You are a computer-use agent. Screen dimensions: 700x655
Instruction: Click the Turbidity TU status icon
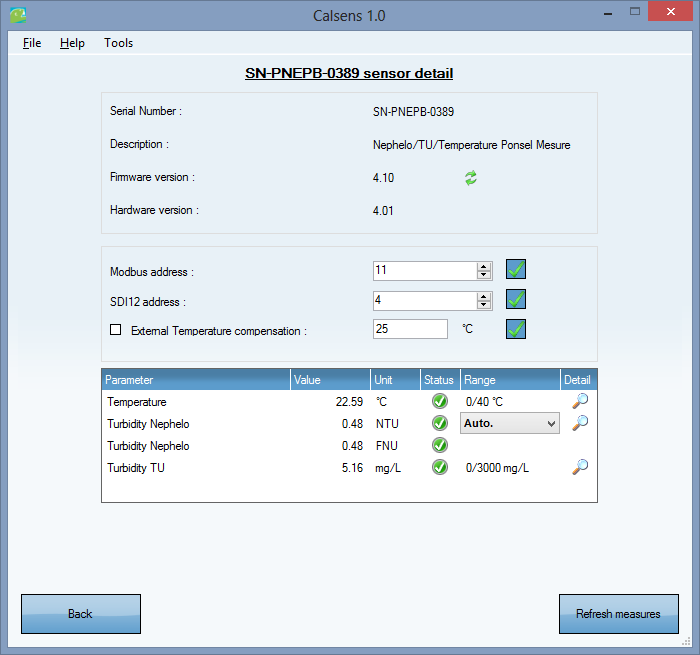[440, 467]
